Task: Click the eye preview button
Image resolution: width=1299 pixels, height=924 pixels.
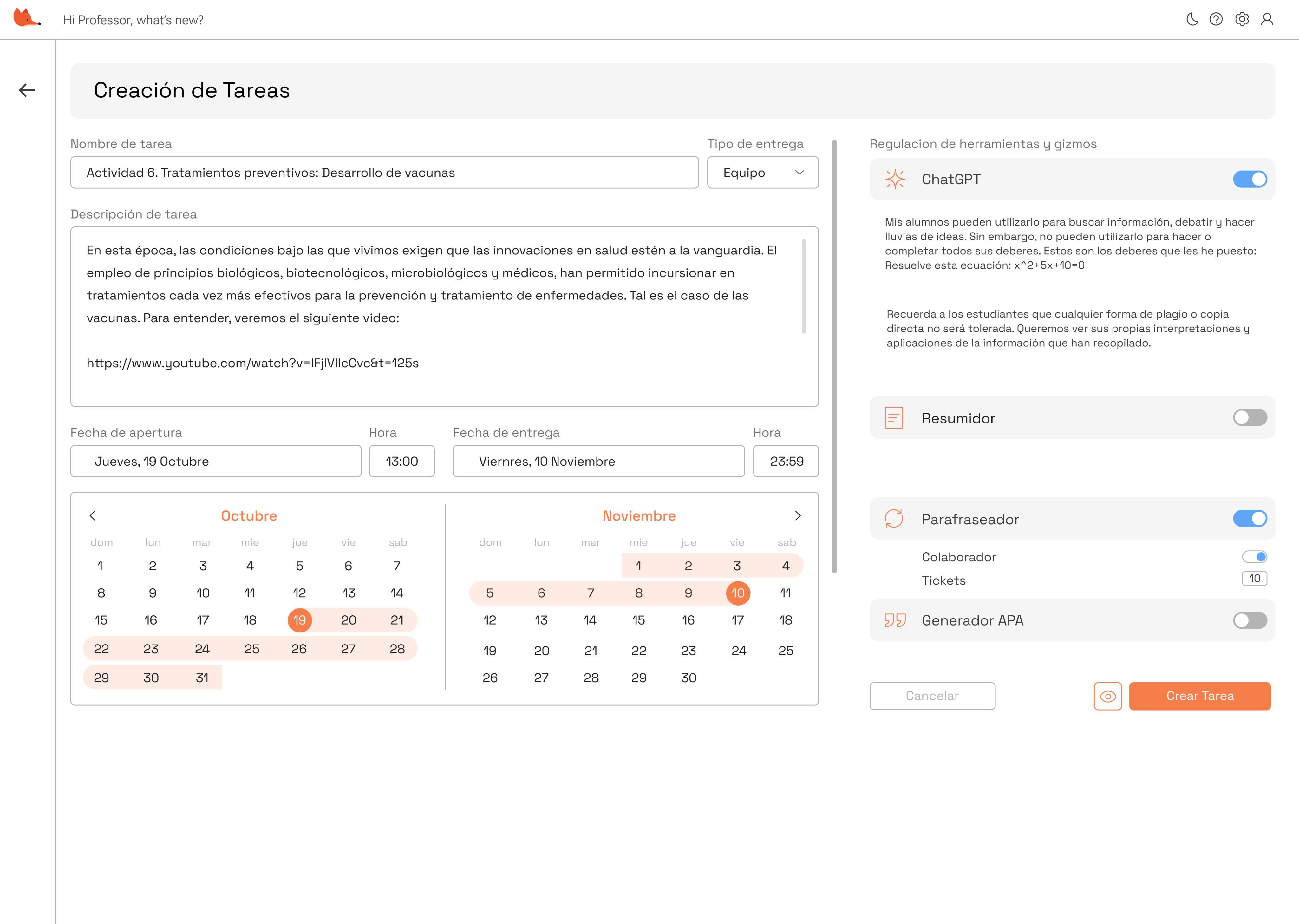Action: [x=1107, y=696]
